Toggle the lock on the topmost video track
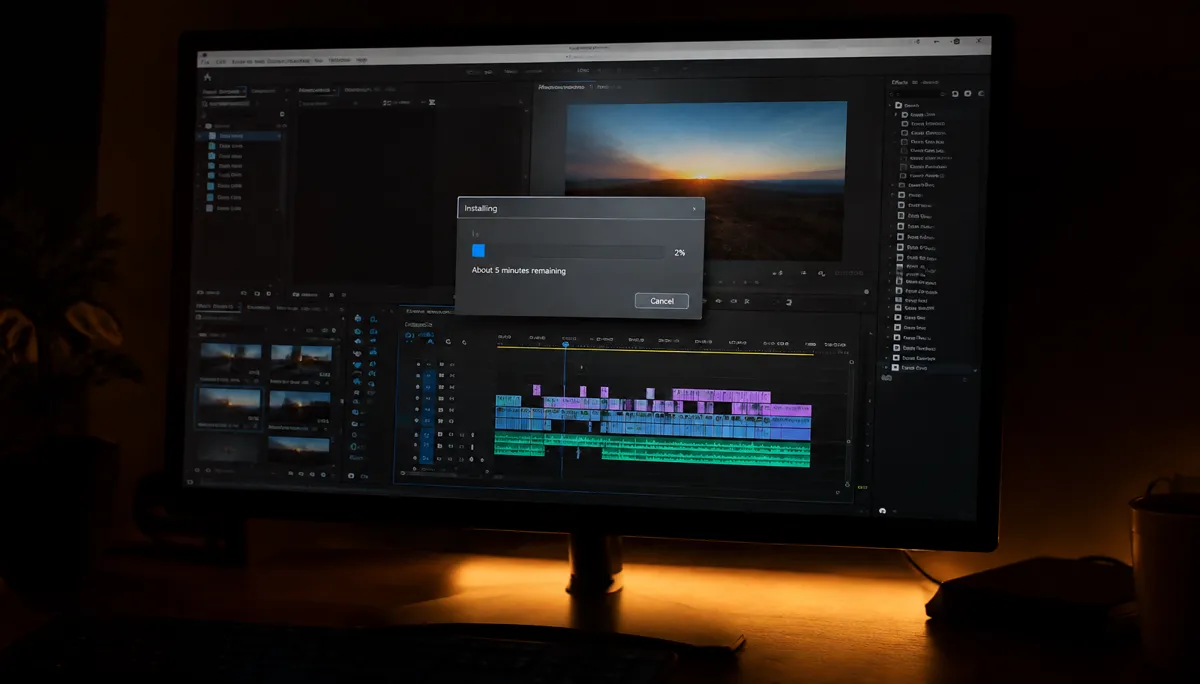1200x684 pixels. (416, 365)
